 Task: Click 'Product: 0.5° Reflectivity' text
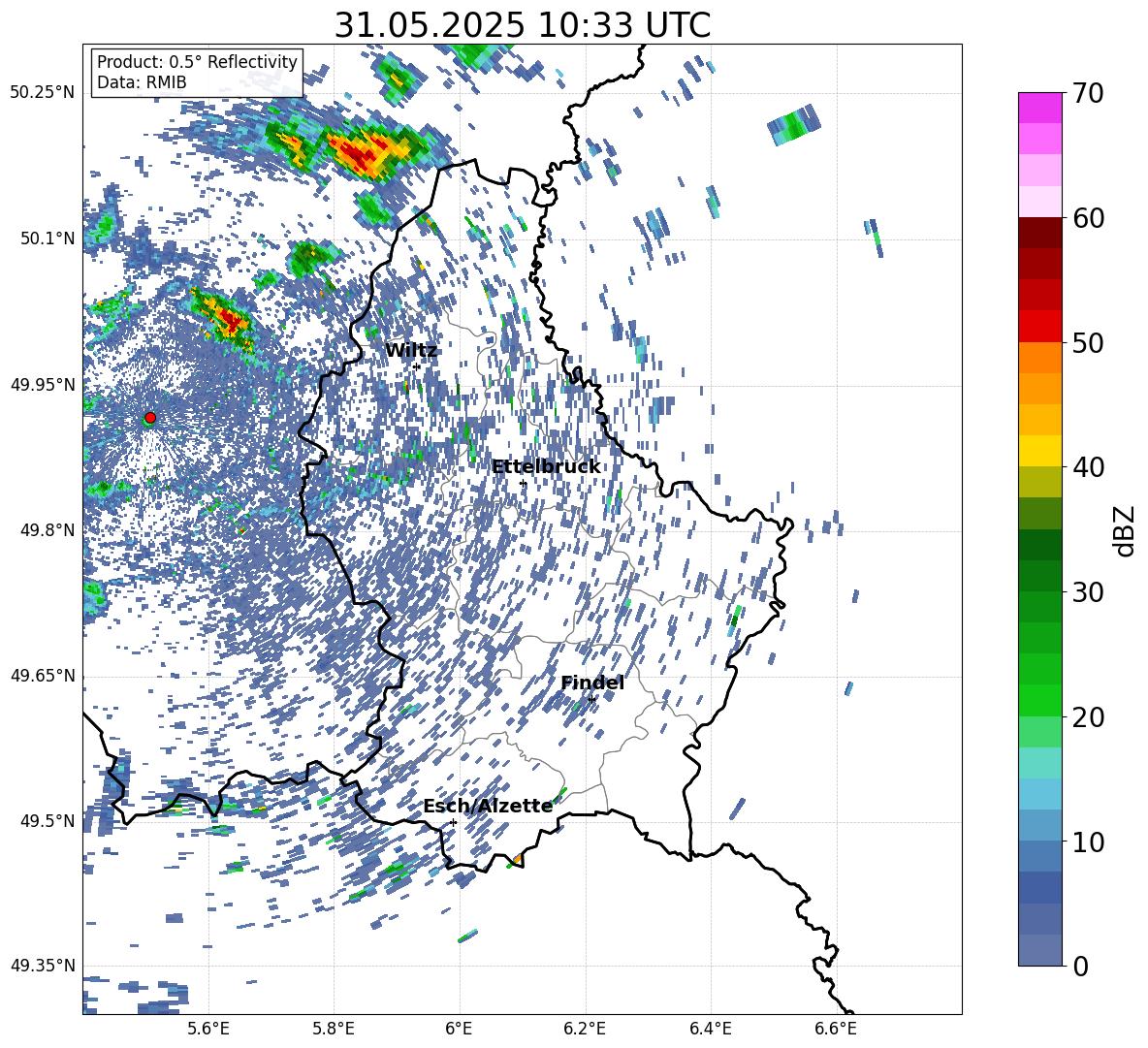point(197,61)
